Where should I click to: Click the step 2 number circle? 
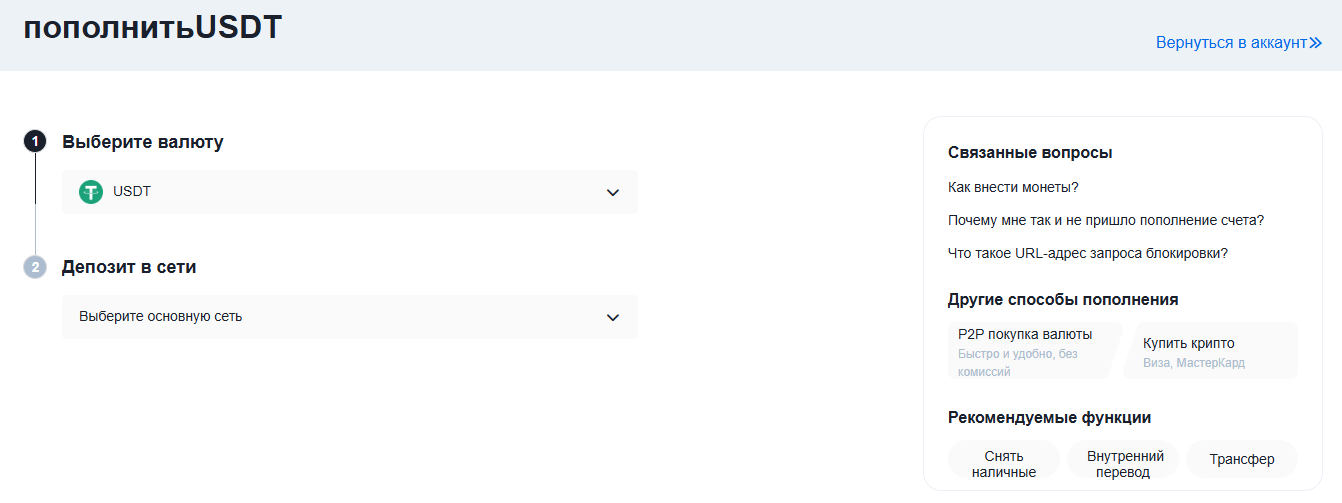[35, 267]
